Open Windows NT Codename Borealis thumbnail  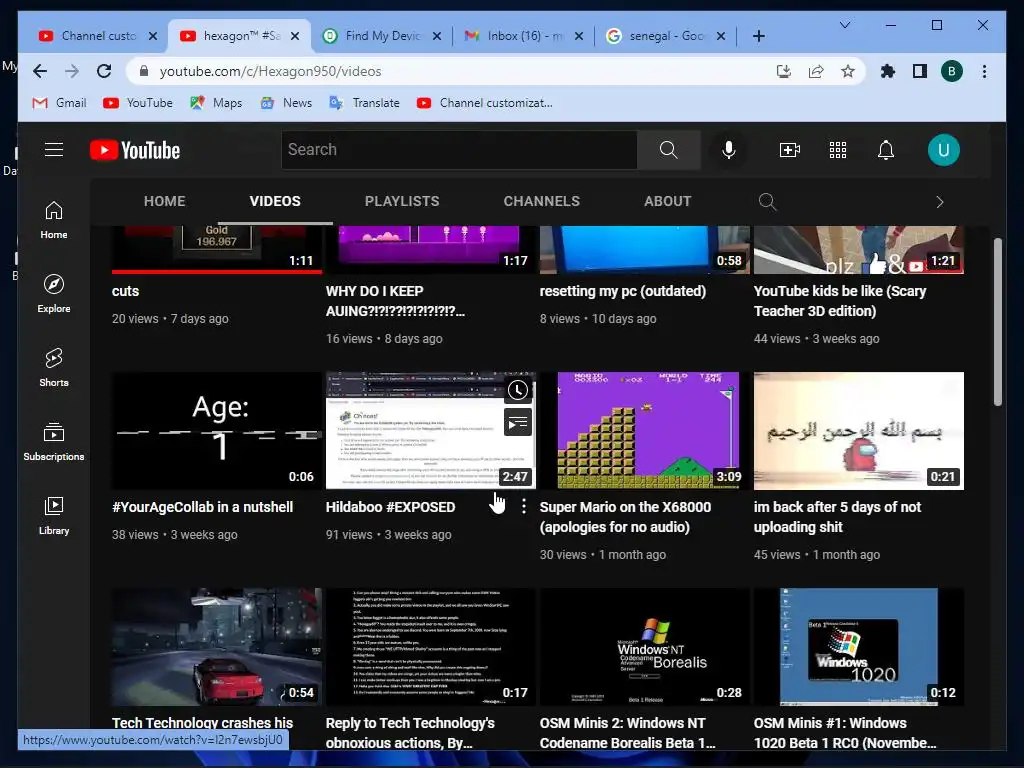click(x=645, y=647)
